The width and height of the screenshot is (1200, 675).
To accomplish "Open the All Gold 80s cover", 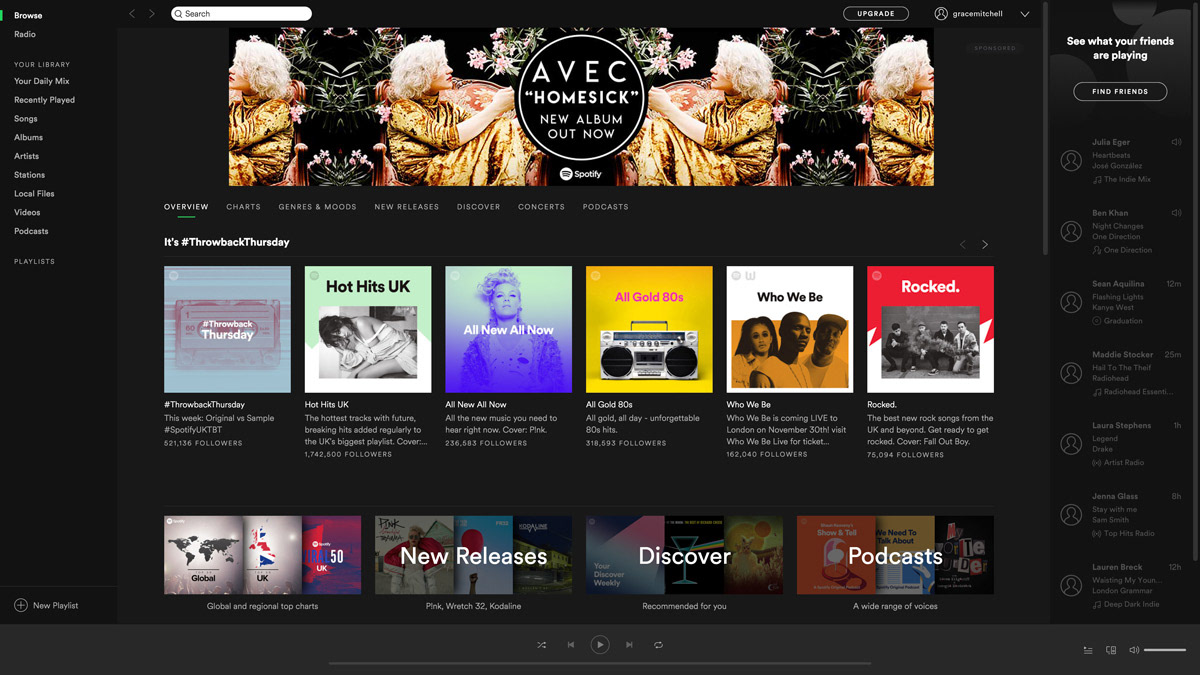I will 649,329.
